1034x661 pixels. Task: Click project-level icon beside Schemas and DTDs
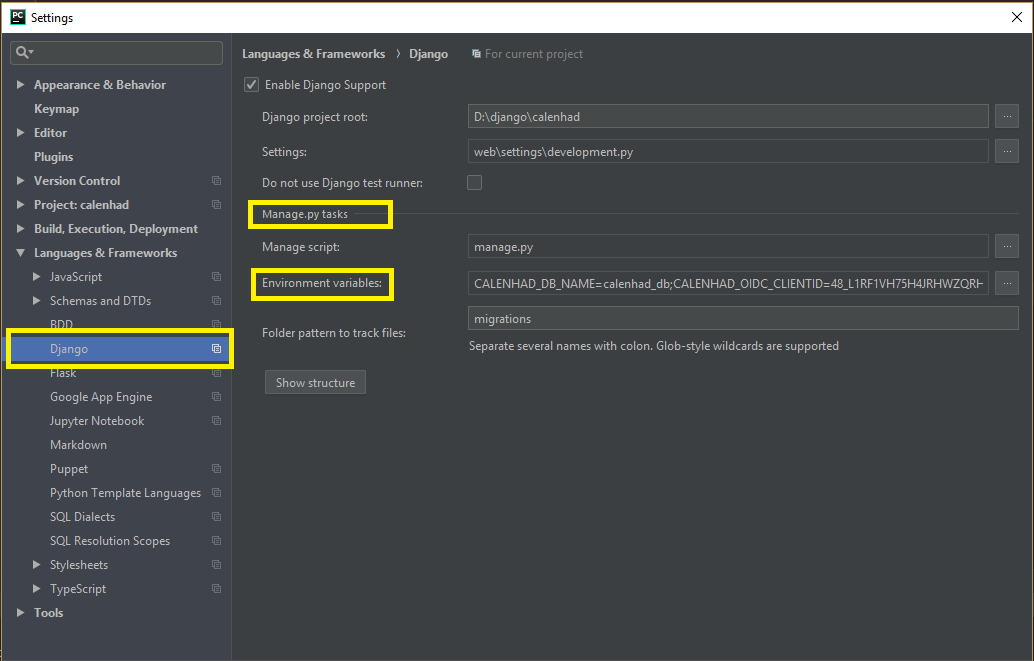point(216,301)
